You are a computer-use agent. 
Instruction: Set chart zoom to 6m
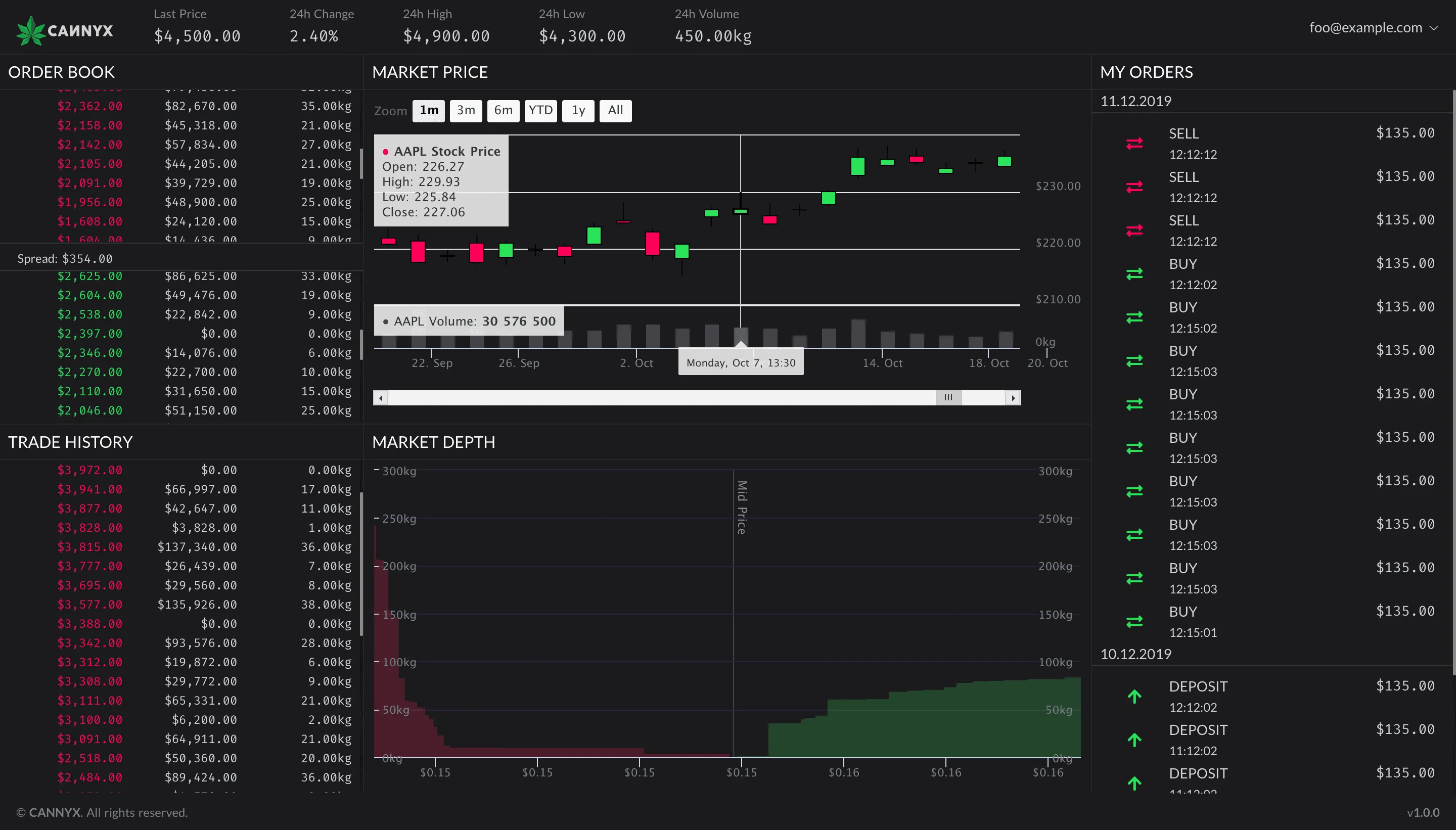click(503, 110)
